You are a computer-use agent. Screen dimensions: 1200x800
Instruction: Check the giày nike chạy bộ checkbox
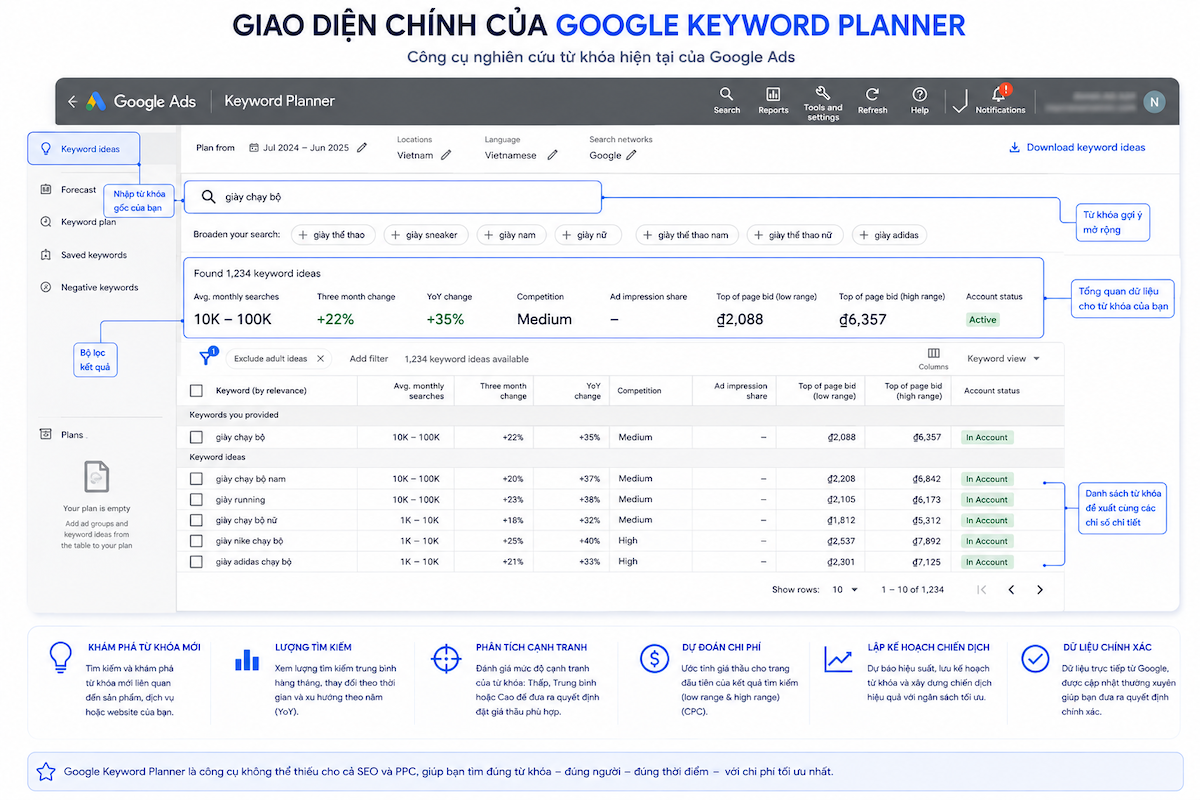tap(196, 541)
